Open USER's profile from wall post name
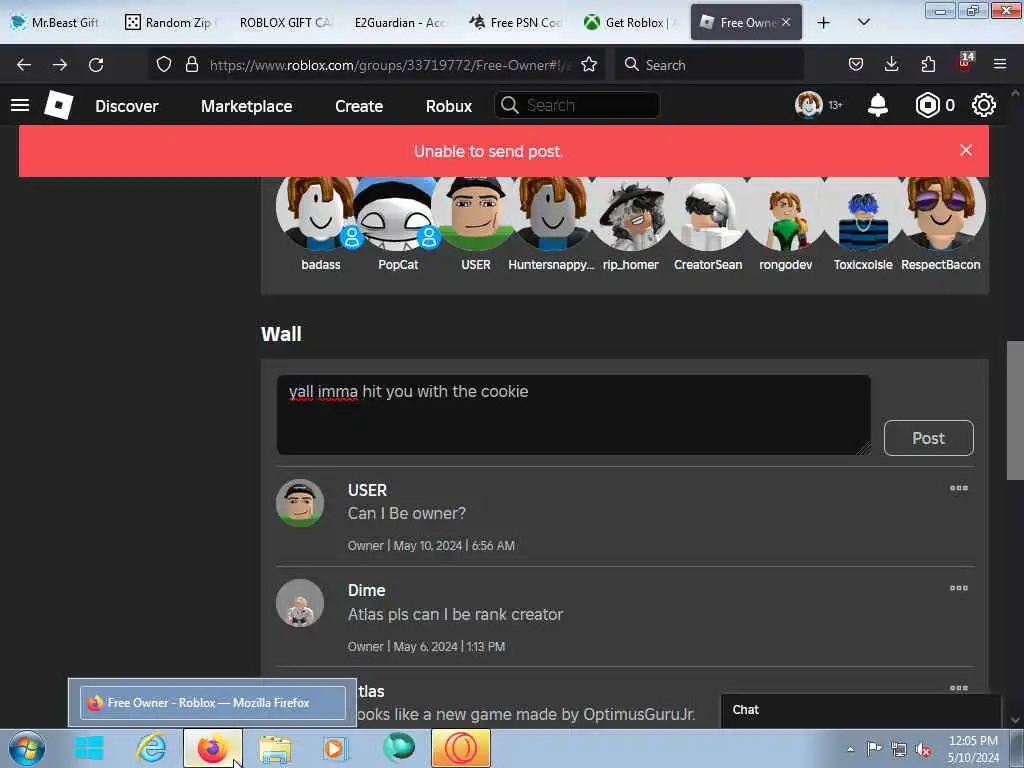This screenshot has height=768, width=1024. [367, 490]
